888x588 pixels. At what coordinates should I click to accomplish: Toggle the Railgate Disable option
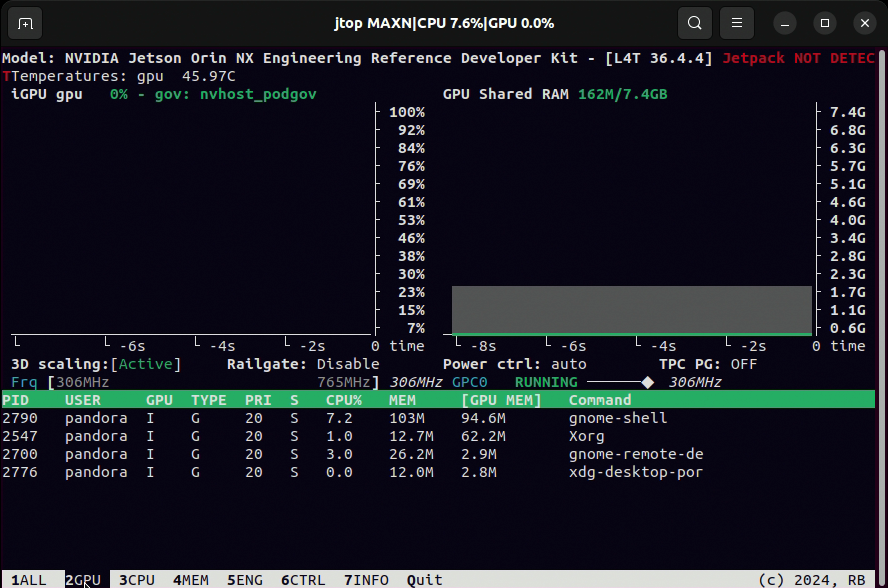click(x=347, y=364)
